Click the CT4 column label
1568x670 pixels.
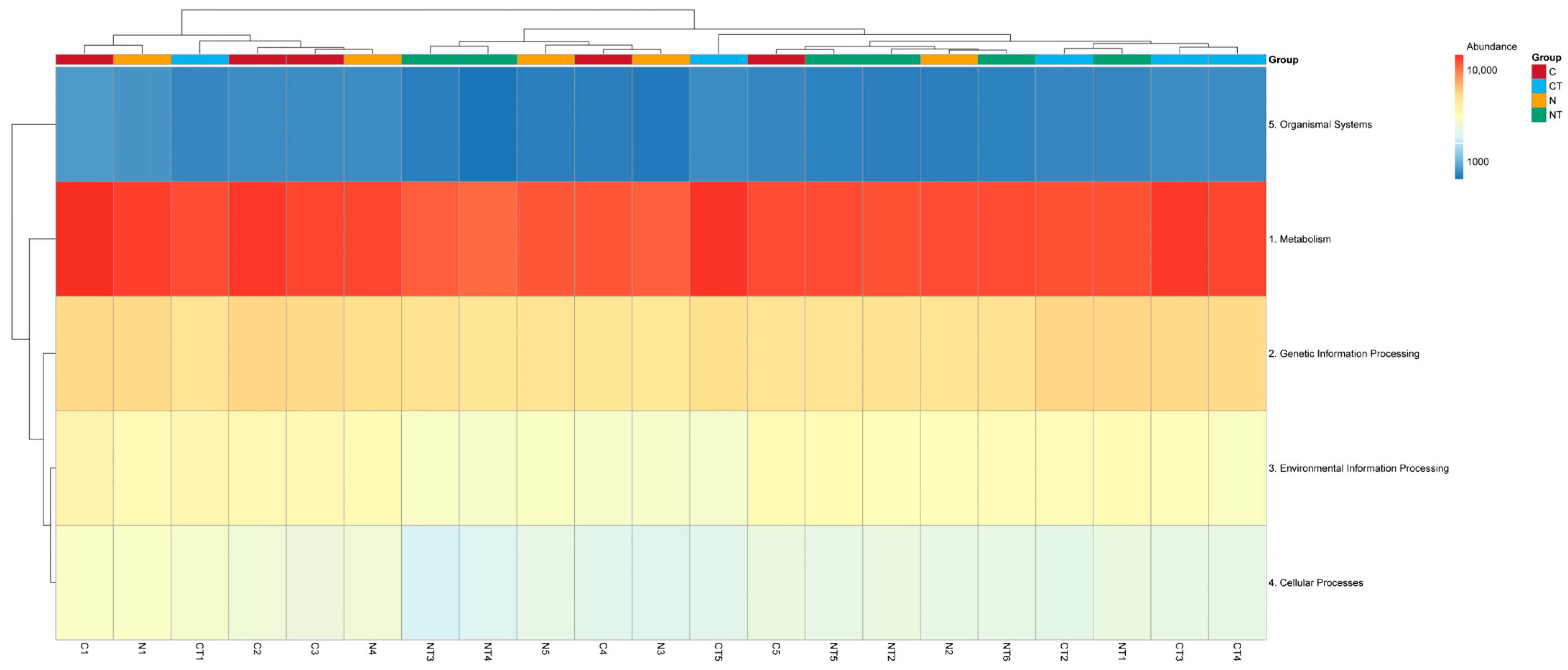[x=1237, y=651]
